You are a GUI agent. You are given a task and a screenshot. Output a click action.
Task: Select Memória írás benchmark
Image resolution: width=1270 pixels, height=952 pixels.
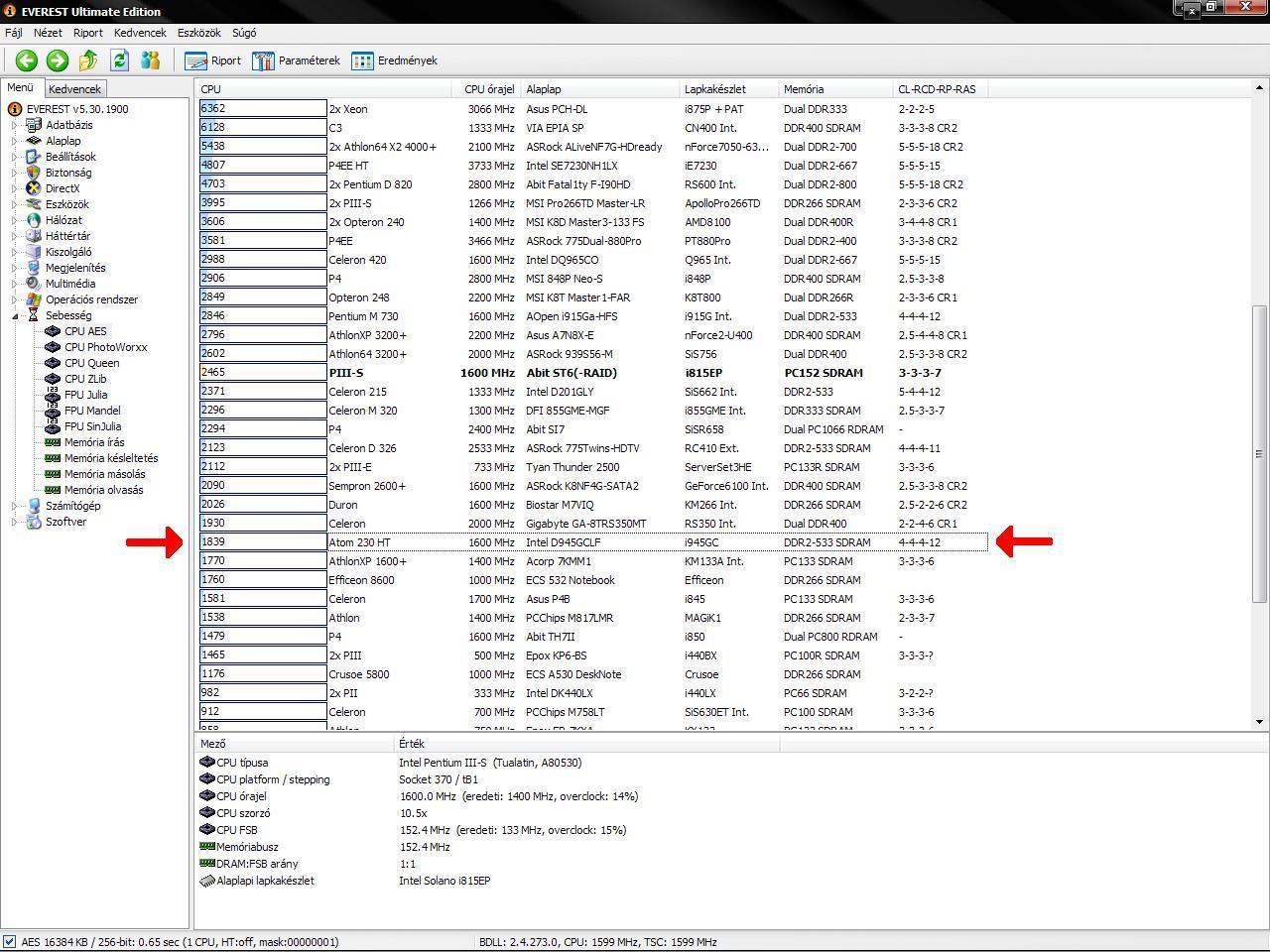(94, 442)
